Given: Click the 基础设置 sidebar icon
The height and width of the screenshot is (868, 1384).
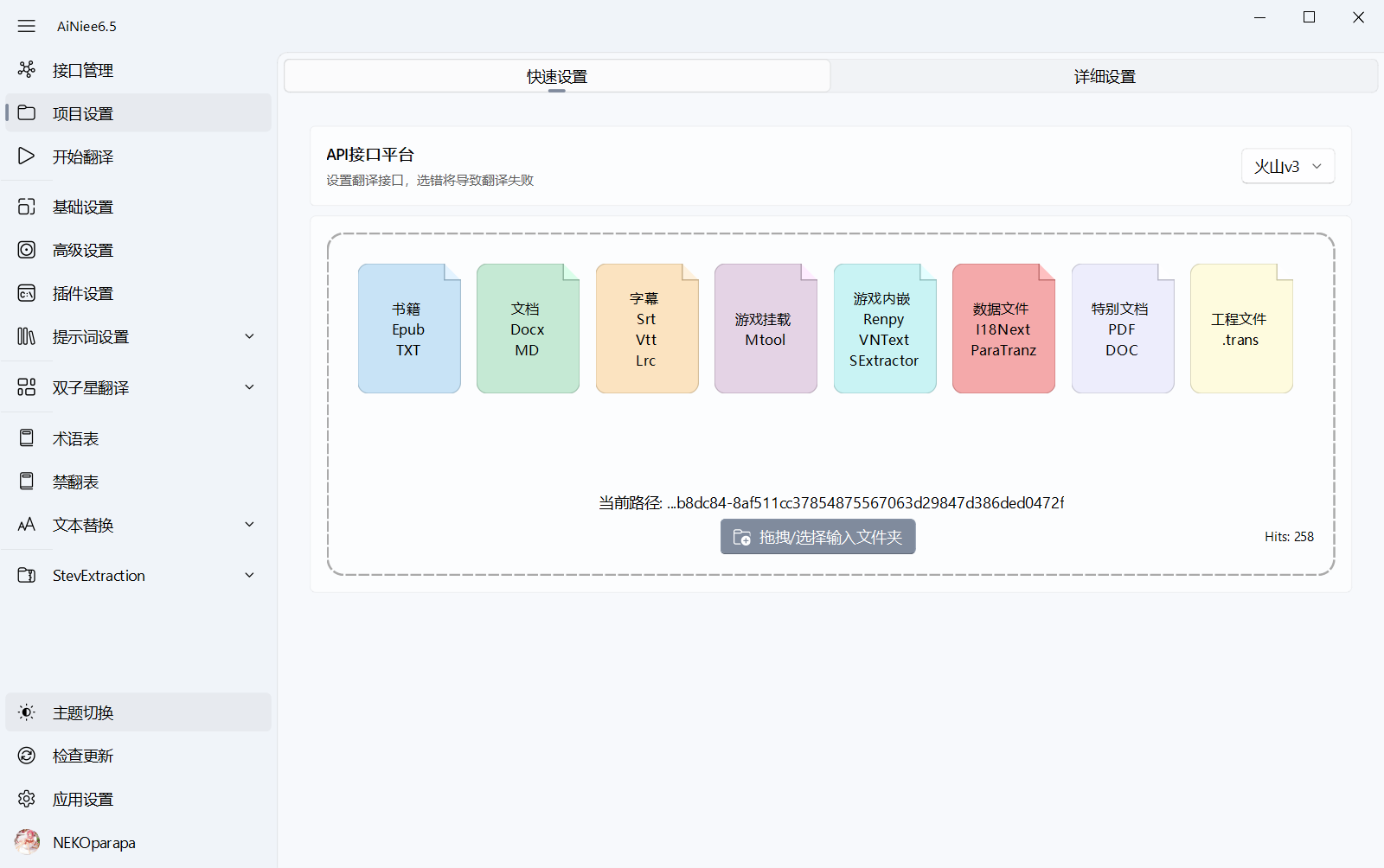Looking at the screenshot, I should point(27,207).
